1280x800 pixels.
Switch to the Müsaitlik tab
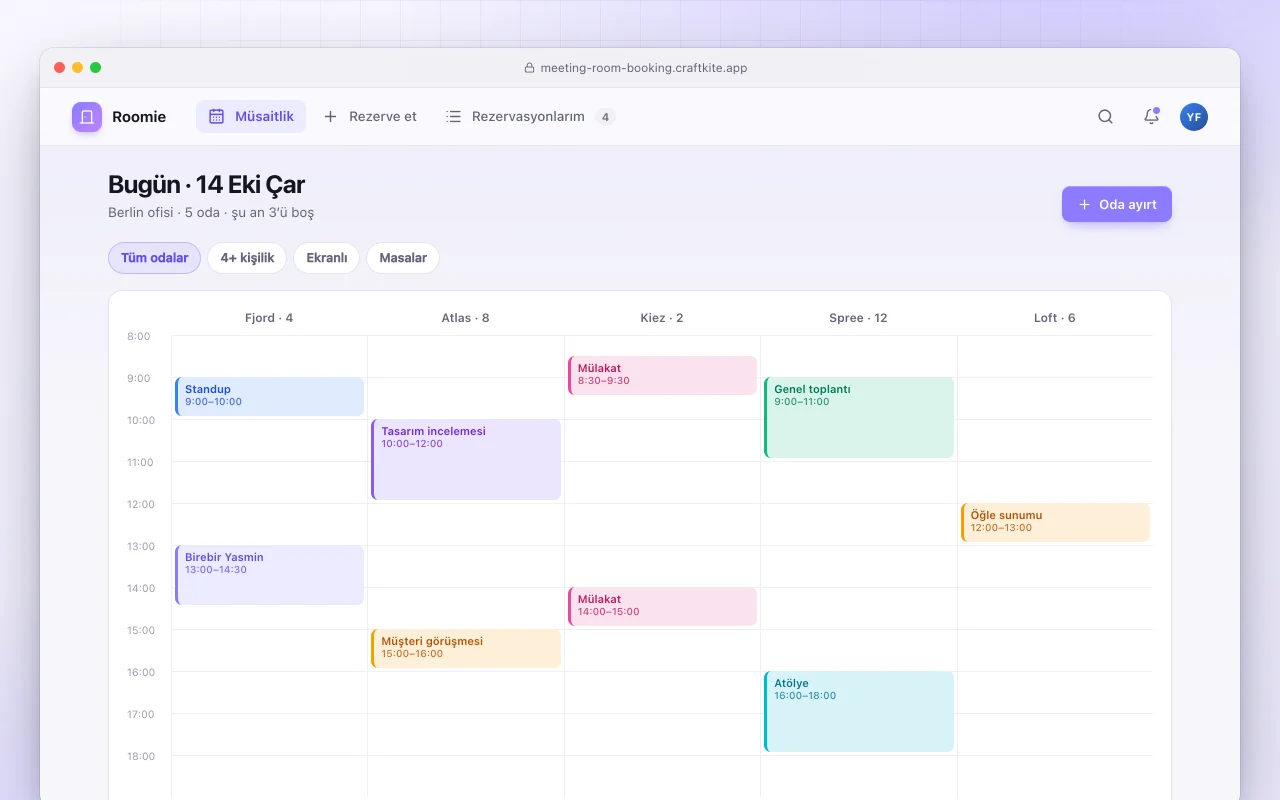pos(251,117)
